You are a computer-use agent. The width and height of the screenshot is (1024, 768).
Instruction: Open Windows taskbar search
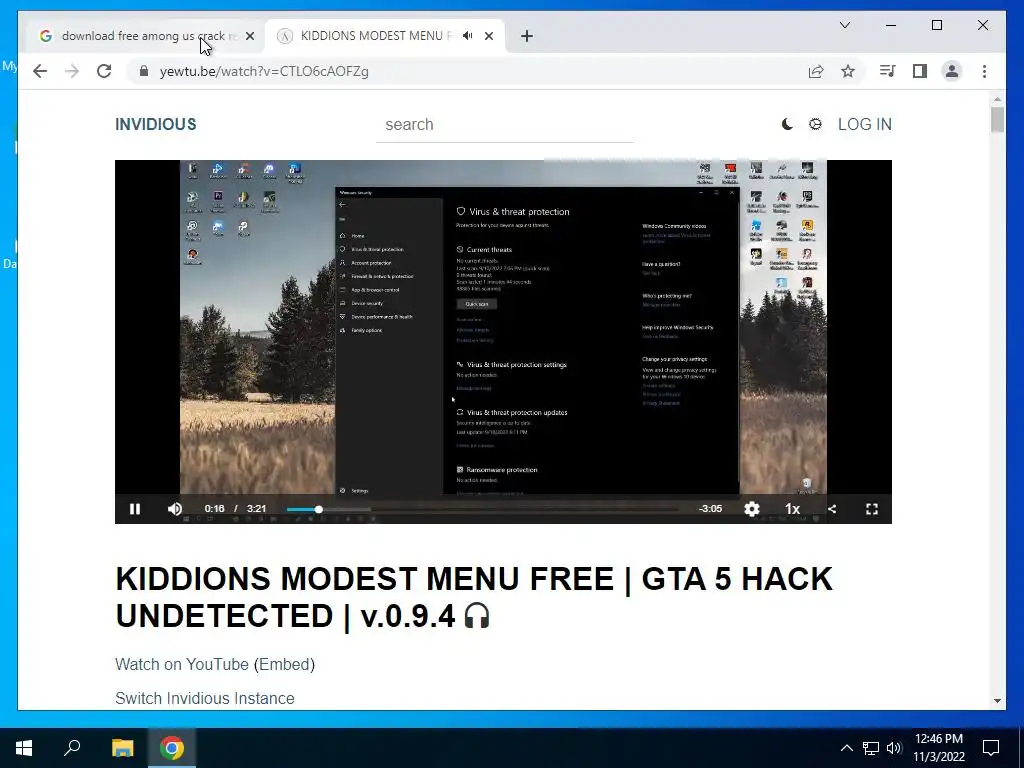coord(72,748)
